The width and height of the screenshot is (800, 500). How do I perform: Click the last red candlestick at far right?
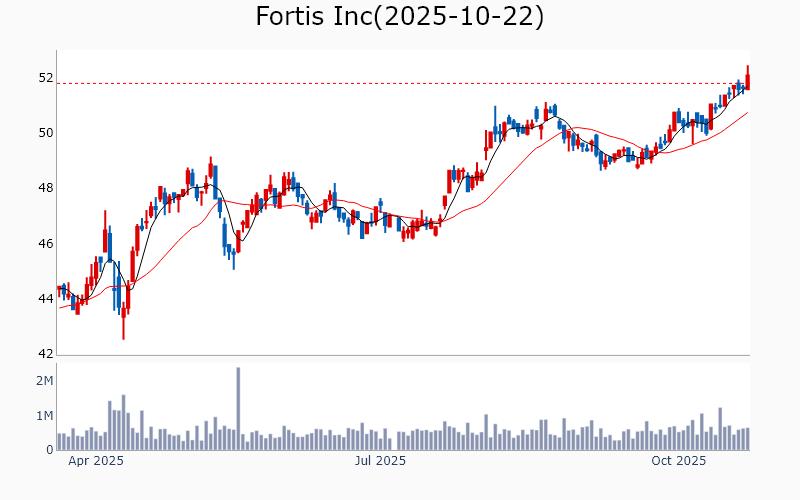[x=747, y=80]
